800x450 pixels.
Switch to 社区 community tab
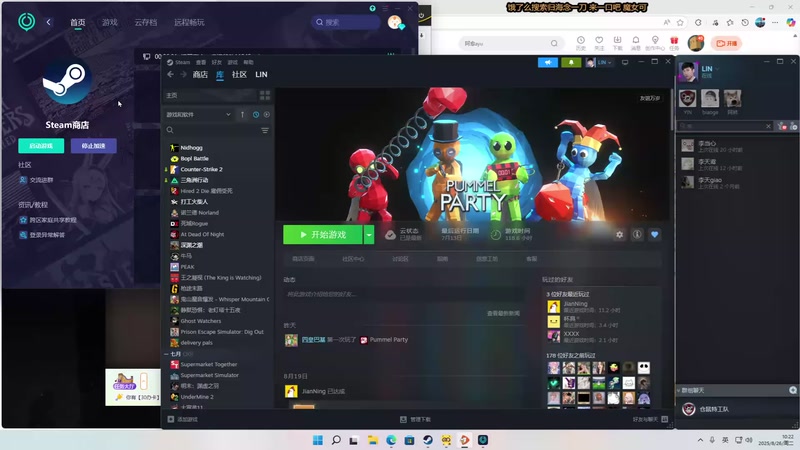(x=239, y=74)
